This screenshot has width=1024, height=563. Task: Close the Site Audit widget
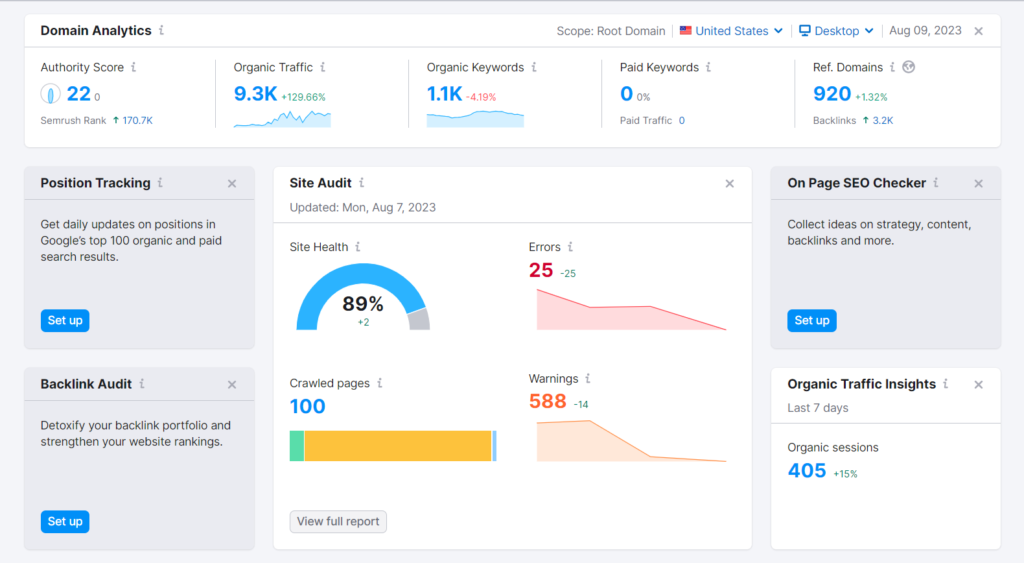(x=729, y=183)
